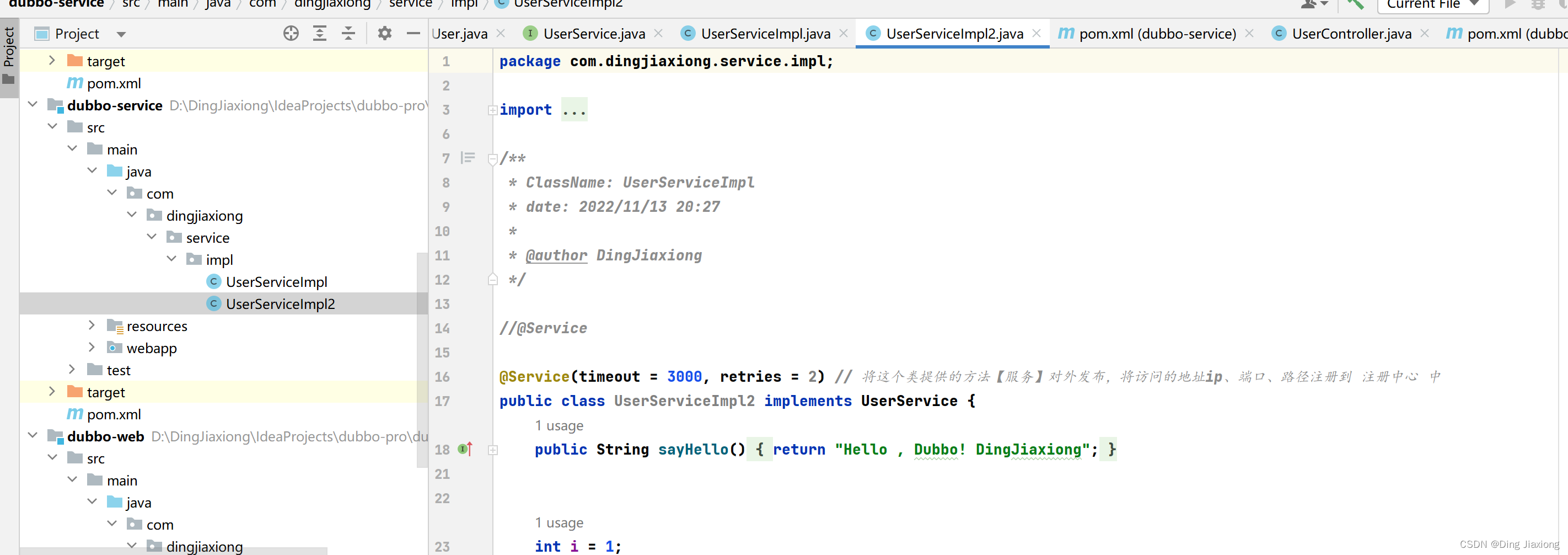Click the '1 usage' hint above int i

tap(559, 522)
